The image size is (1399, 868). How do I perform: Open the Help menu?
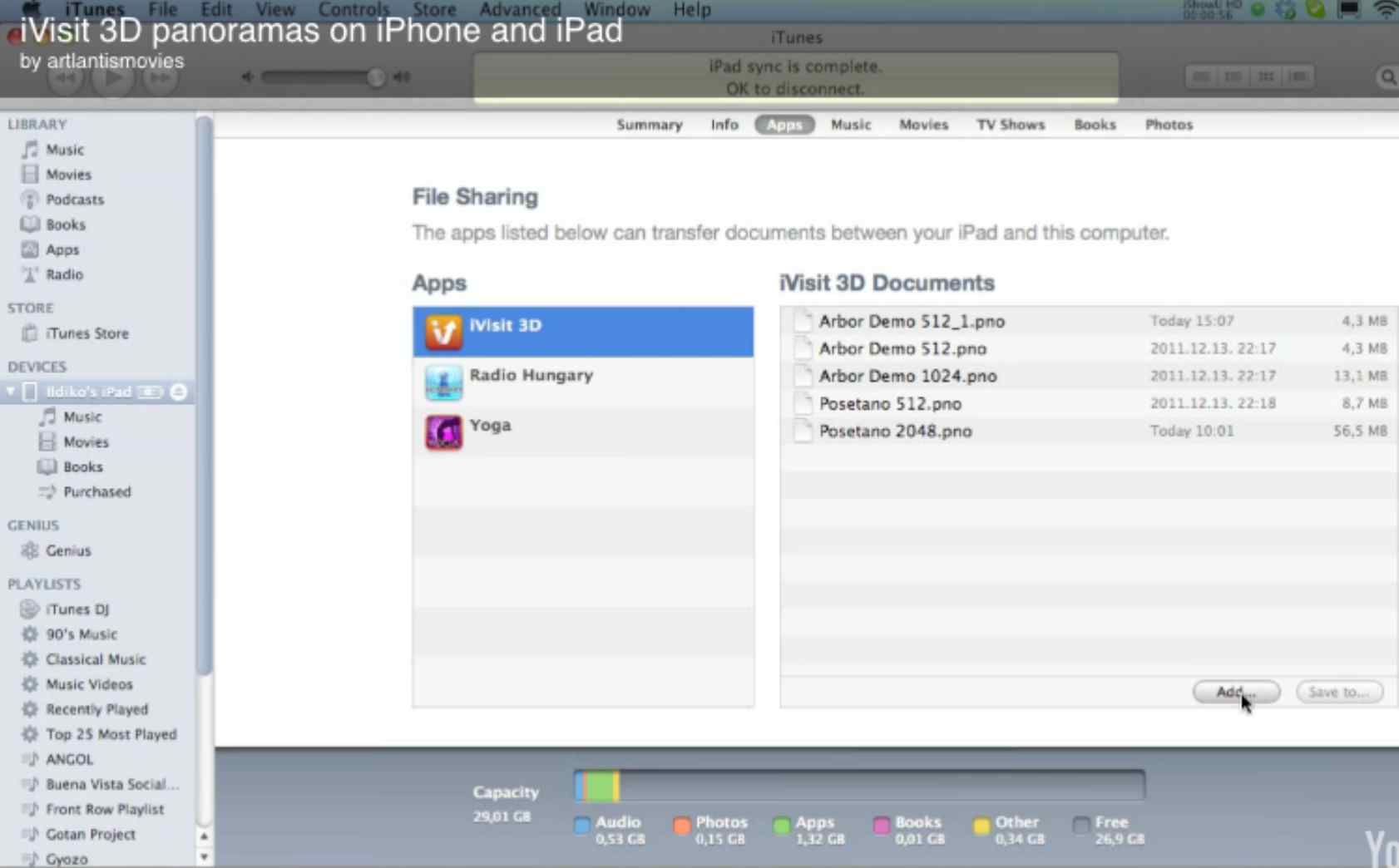pos(691,10)
